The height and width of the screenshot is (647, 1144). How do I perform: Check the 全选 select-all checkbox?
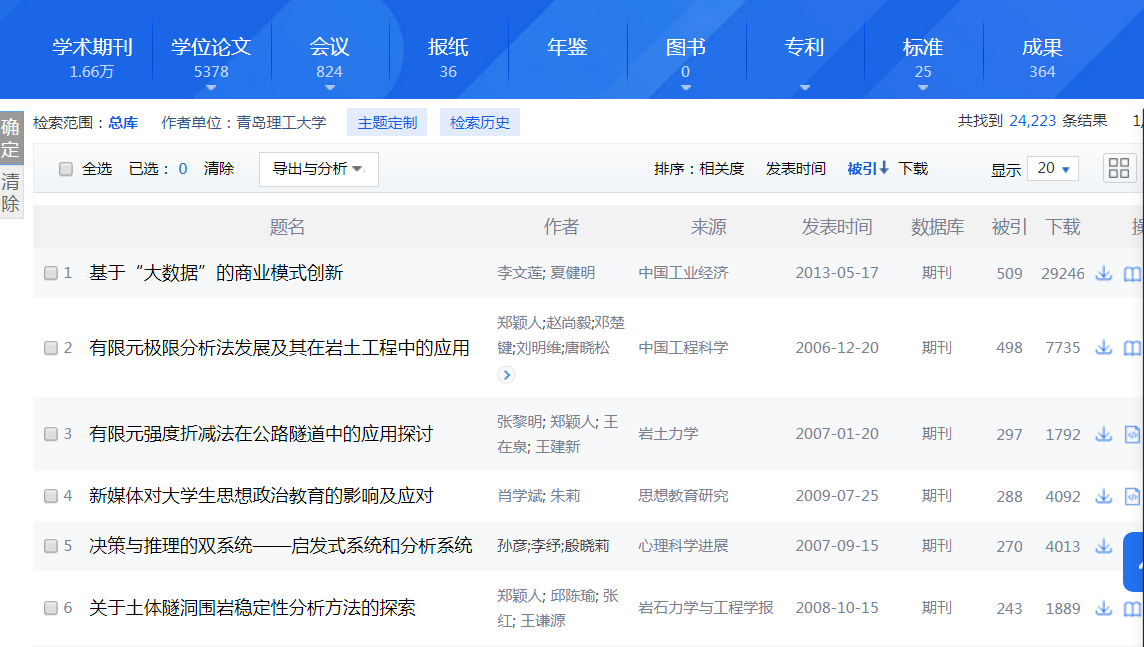(66, 169)
